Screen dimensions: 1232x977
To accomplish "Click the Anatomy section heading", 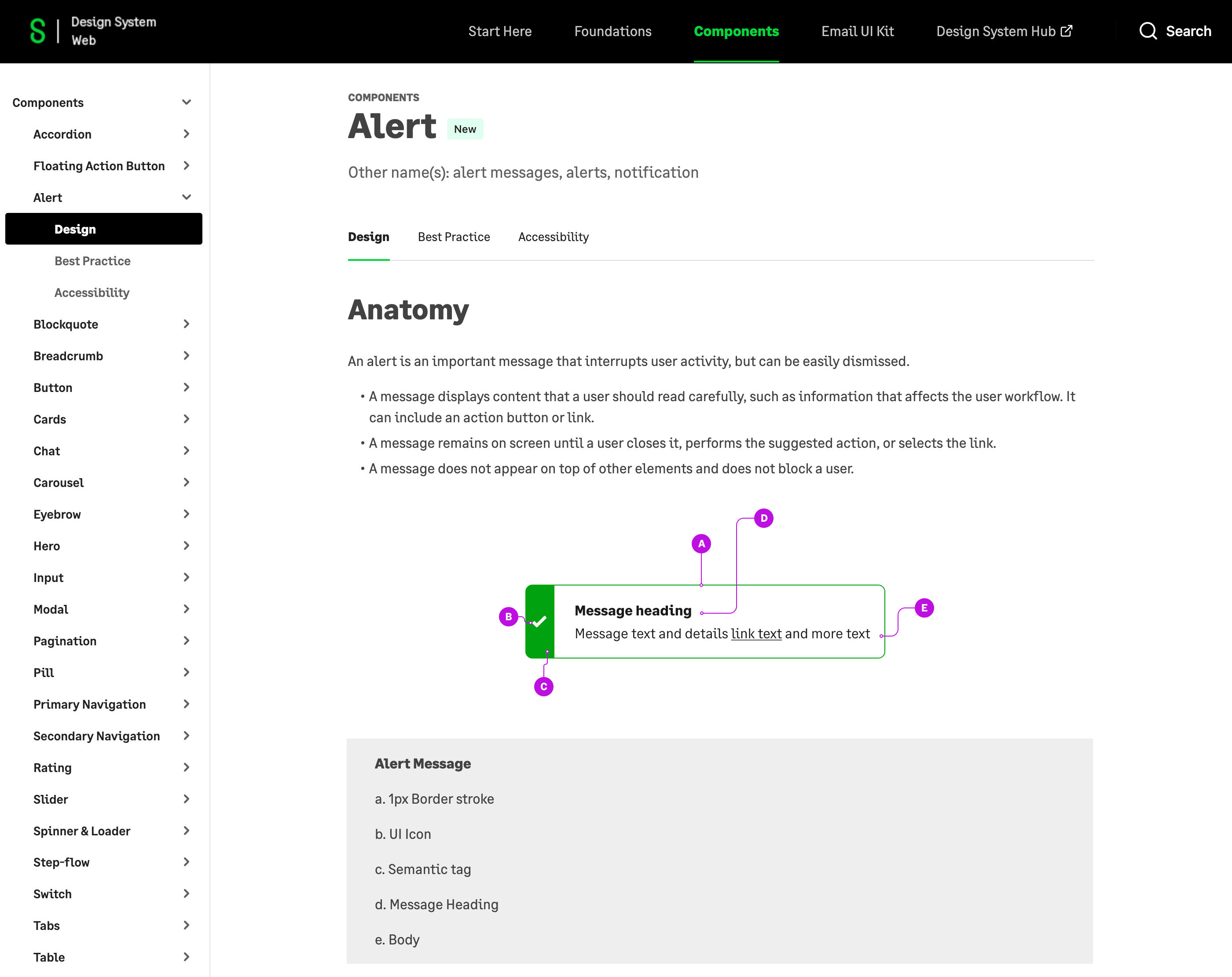I will coord(408,310).
